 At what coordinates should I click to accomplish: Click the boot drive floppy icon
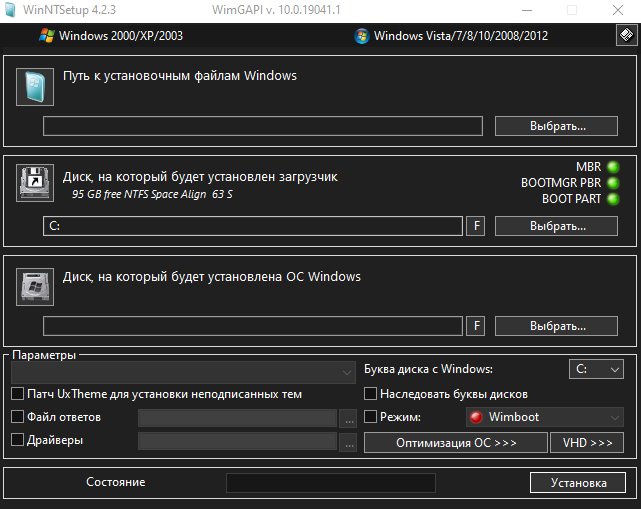click(x=35, y=183)
